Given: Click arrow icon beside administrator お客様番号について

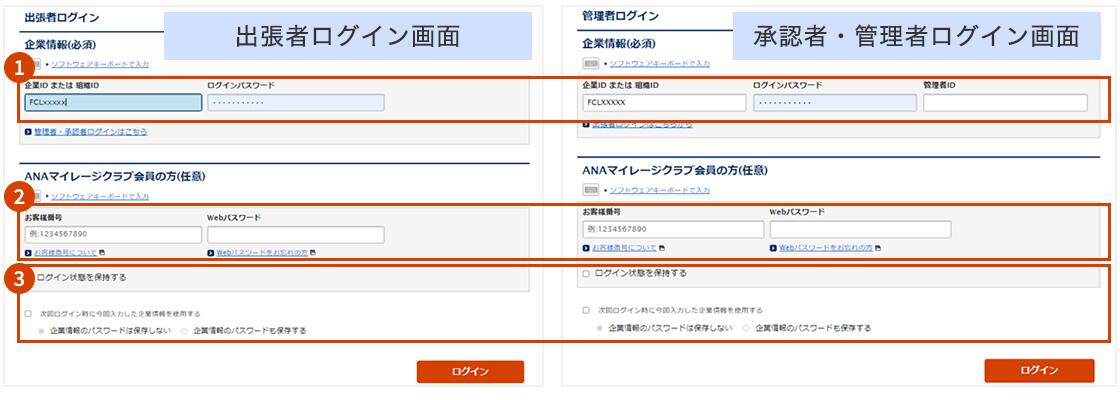Looking at the screenshot, I should tap(586, 247).
